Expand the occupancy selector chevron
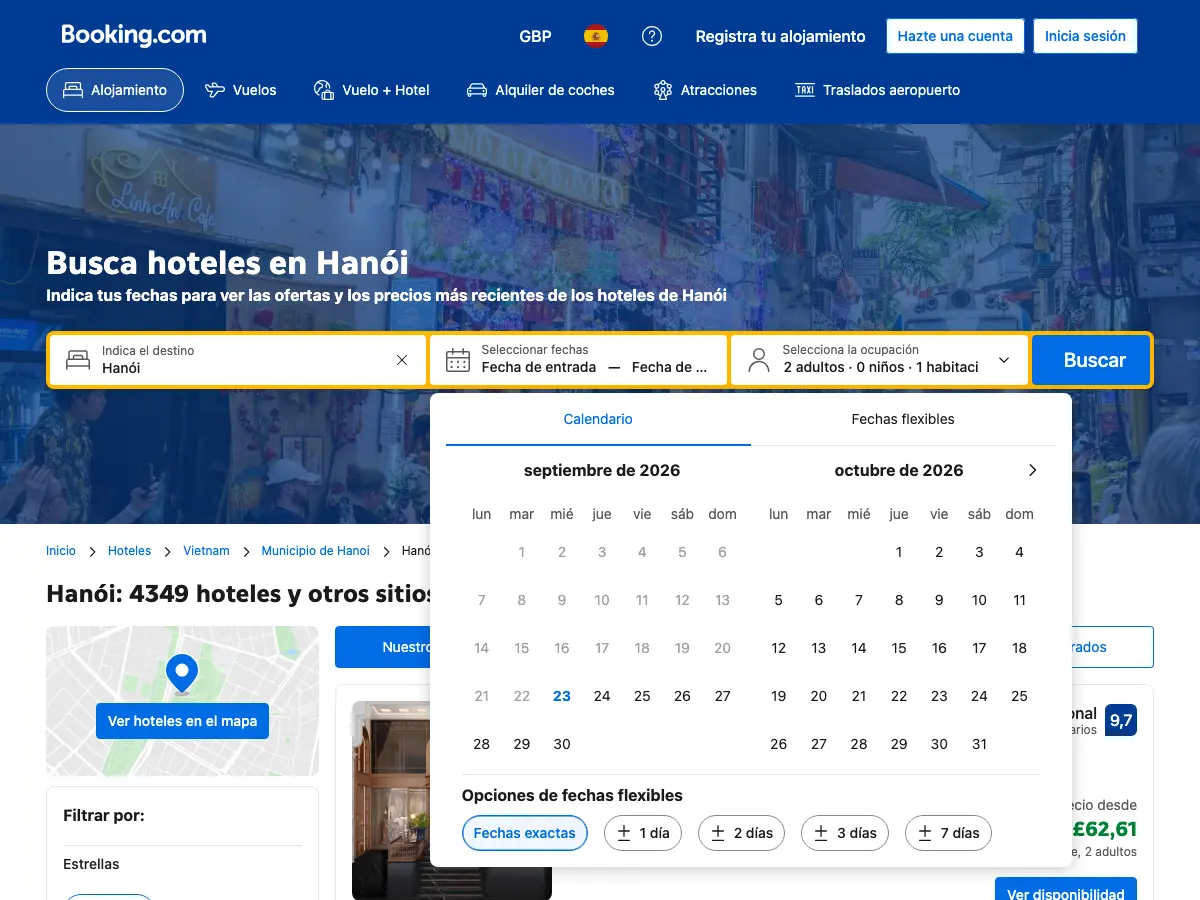 pyautogui.click(x=1004, y=360)
